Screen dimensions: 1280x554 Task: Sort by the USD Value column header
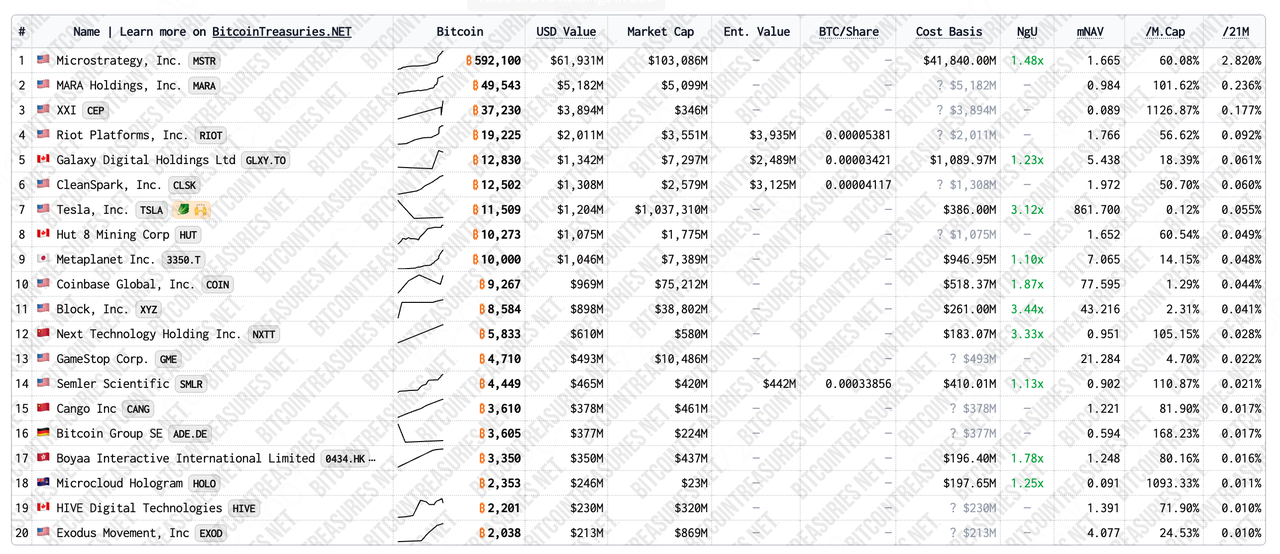point(566,32)
